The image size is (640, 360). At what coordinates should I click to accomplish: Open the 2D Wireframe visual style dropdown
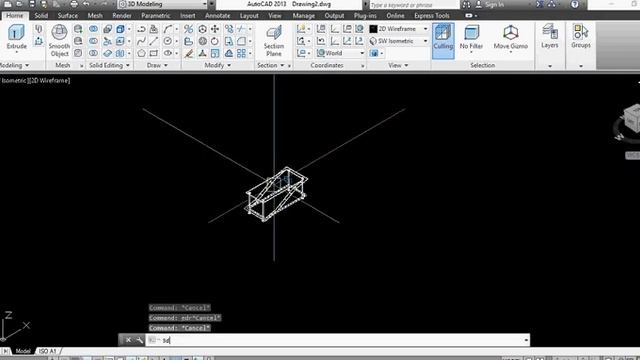click(399, 29)
